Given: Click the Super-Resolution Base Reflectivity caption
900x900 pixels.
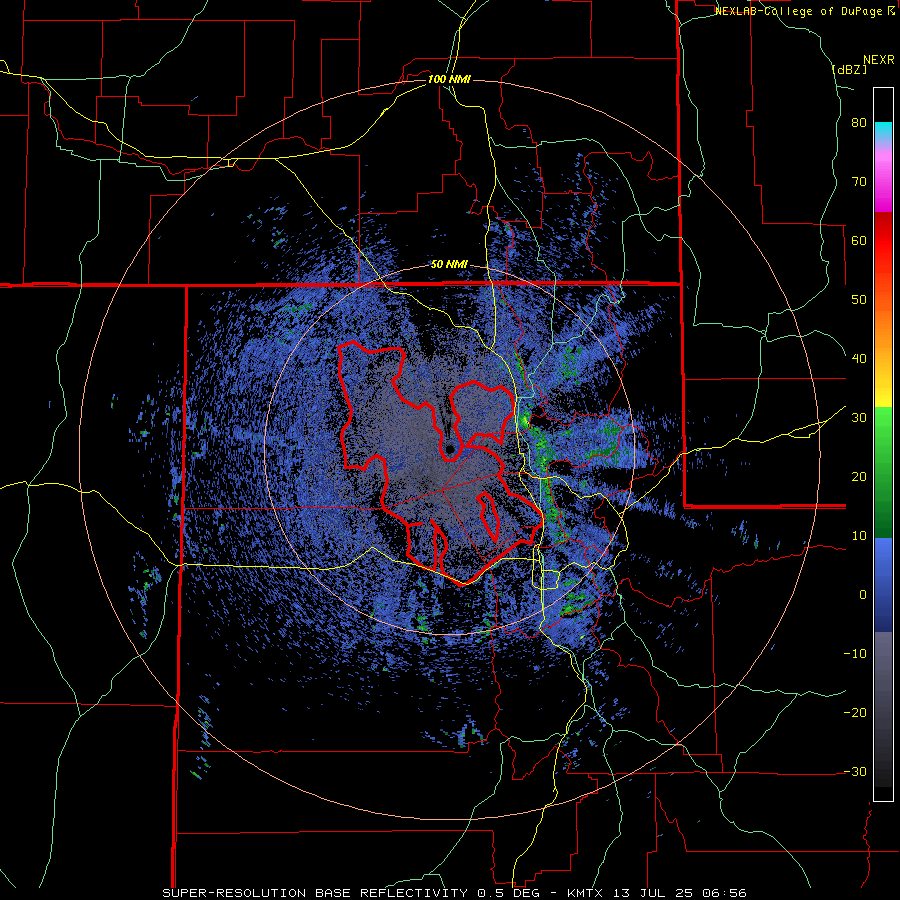Looking at the screenshot, I should 454,893.
